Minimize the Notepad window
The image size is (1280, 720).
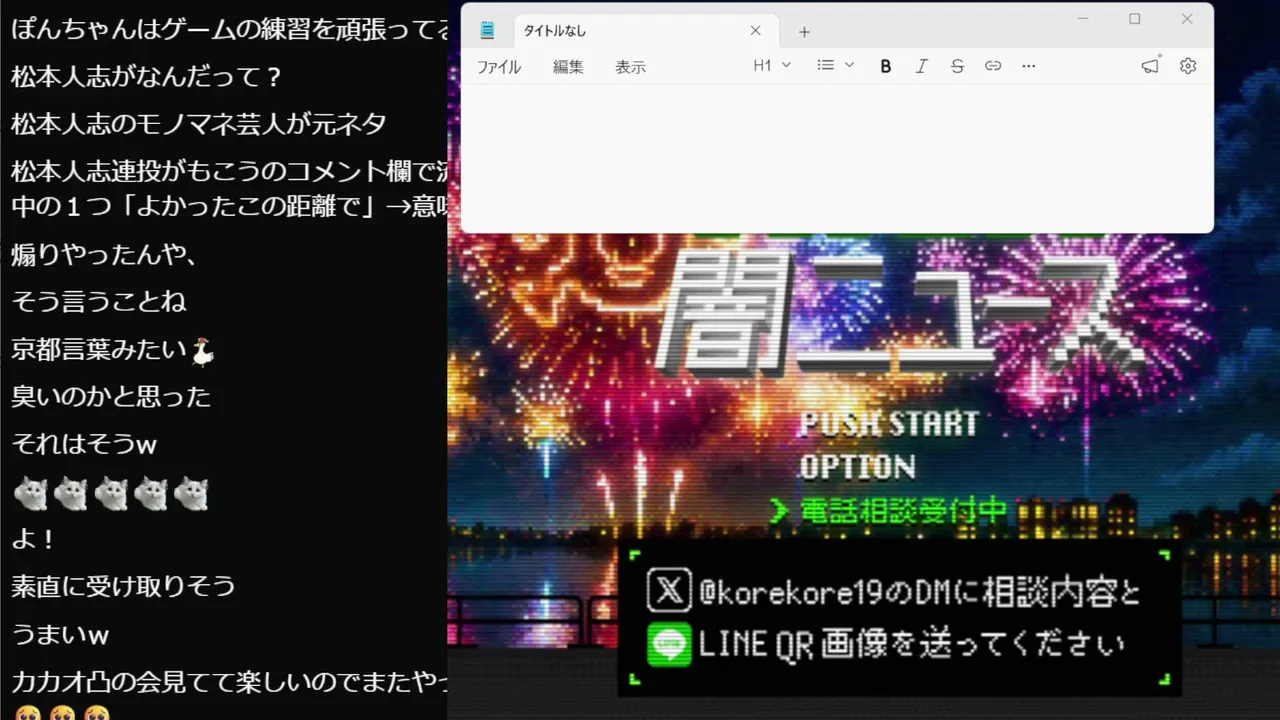pyautogui.click(x=1083, y=19)
